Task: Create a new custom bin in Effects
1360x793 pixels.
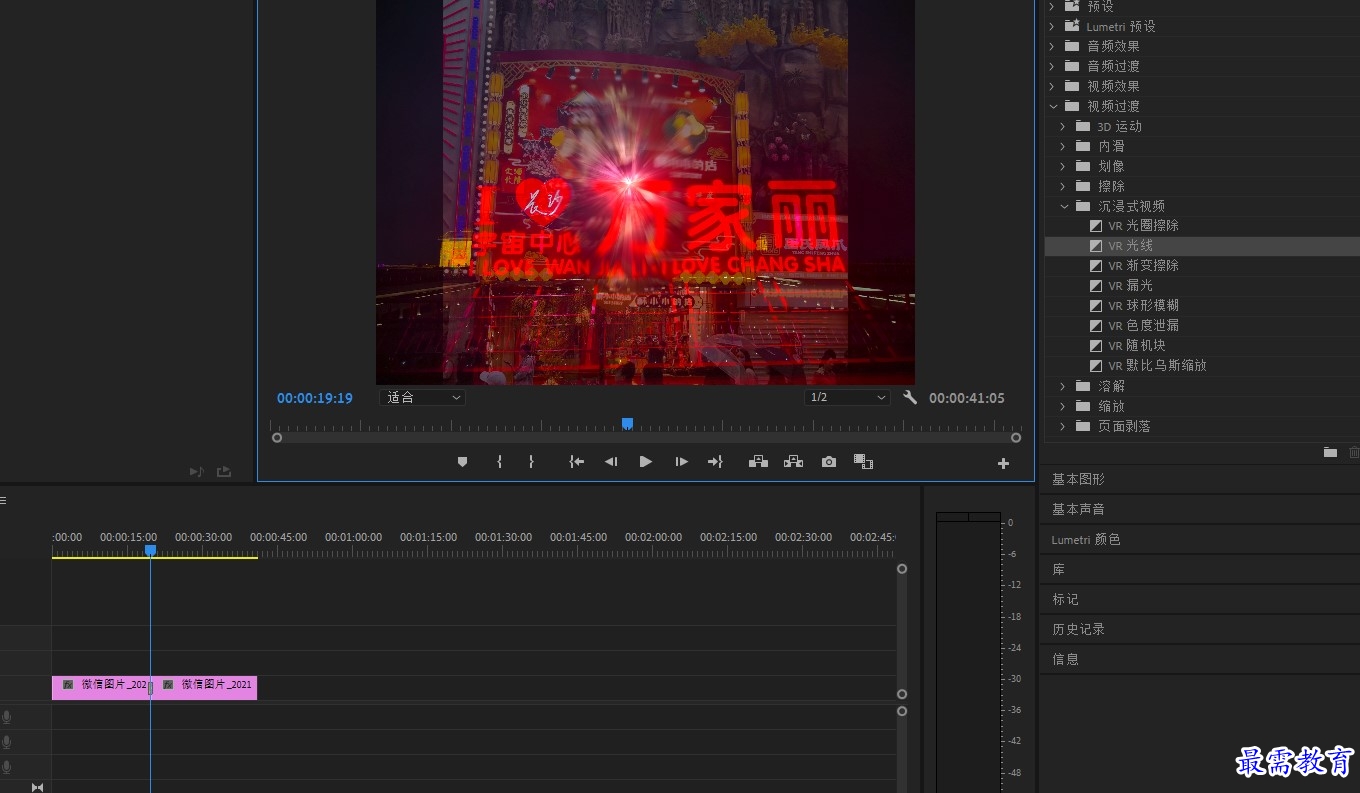Action: [1330, 452]
